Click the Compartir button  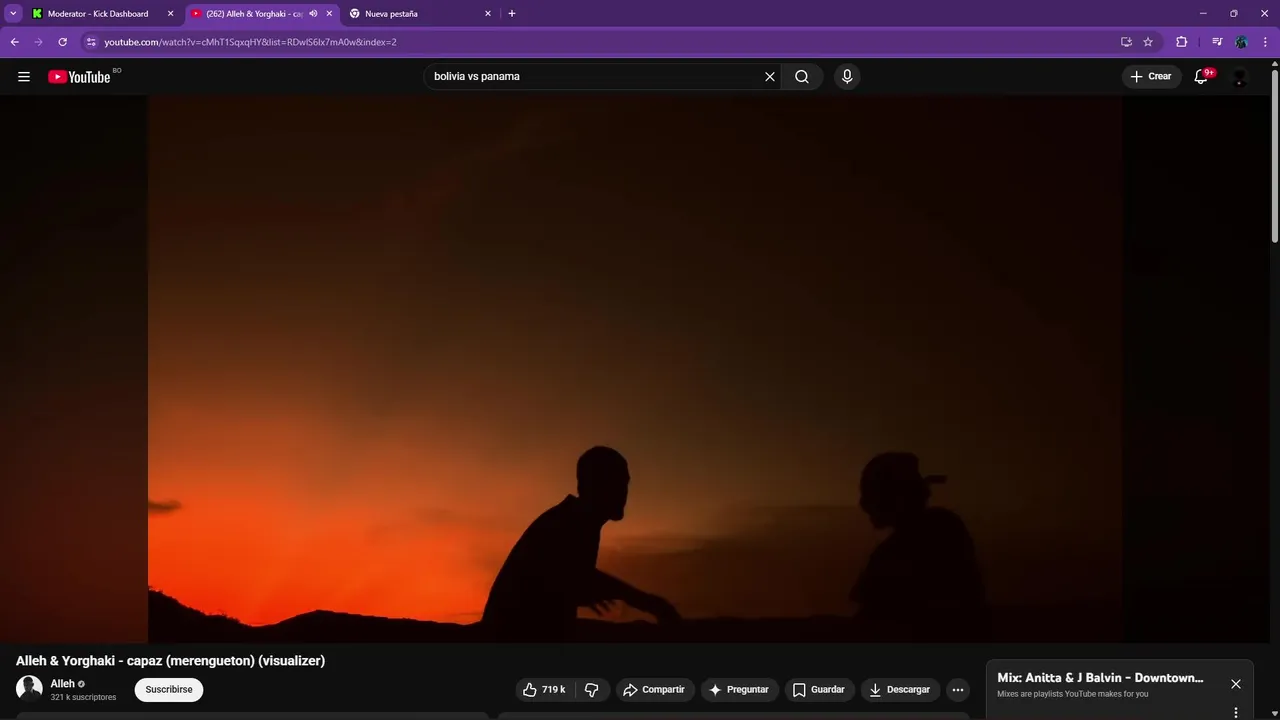coord(654,690)
